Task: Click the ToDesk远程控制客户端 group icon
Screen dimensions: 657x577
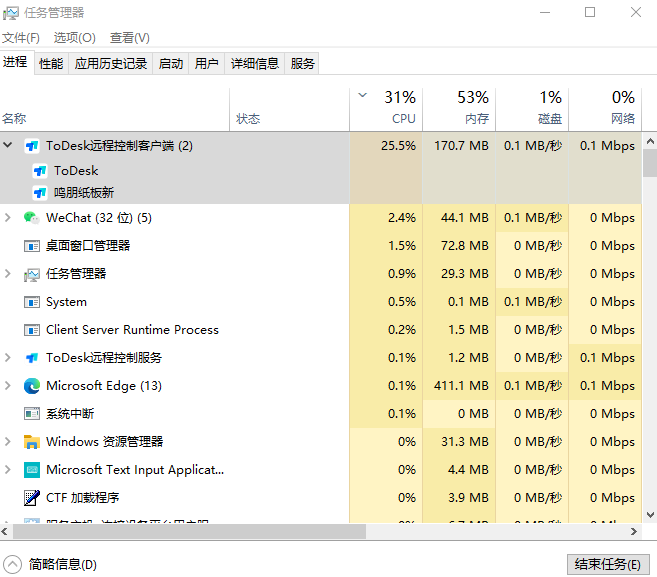Action: click(x=32, y=146)
